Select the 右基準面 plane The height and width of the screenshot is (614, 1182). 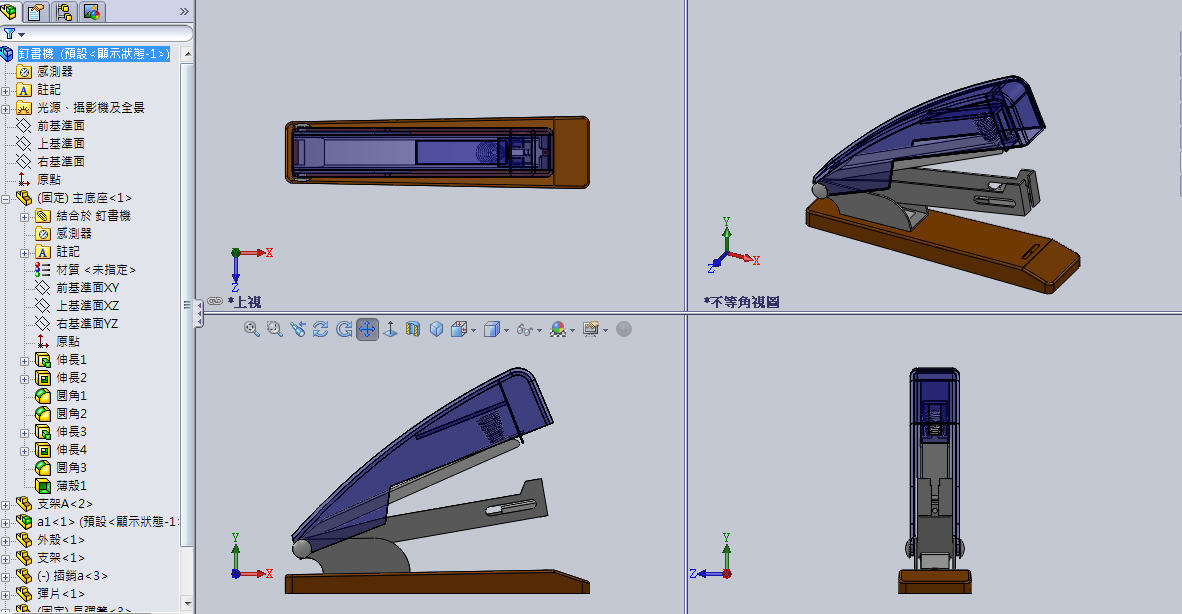click(x=60, y=162)
